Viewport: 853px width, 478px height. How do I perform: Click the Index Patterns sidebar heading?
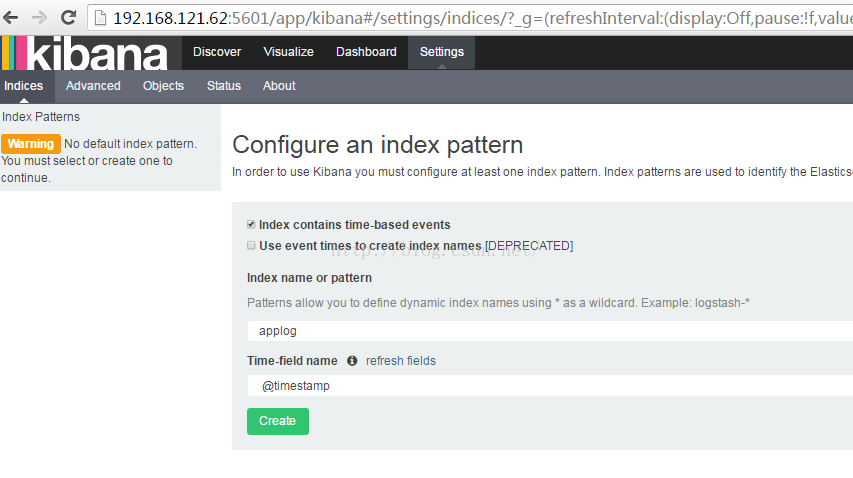[x=41, y=117]
